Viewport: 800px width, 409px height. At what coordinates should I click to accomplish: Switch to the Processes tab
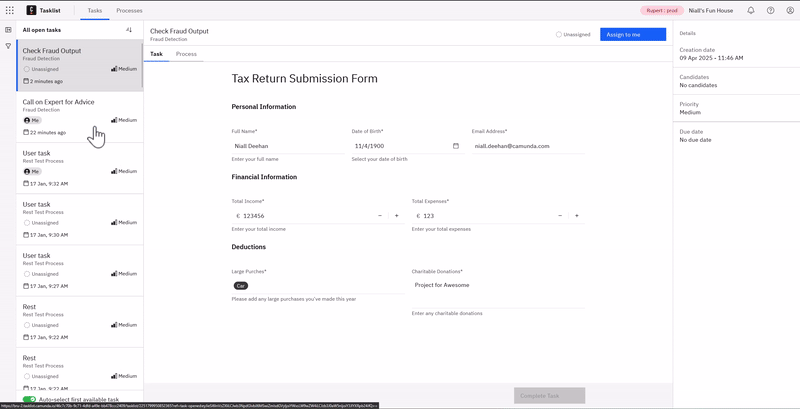tap(129, 10)
